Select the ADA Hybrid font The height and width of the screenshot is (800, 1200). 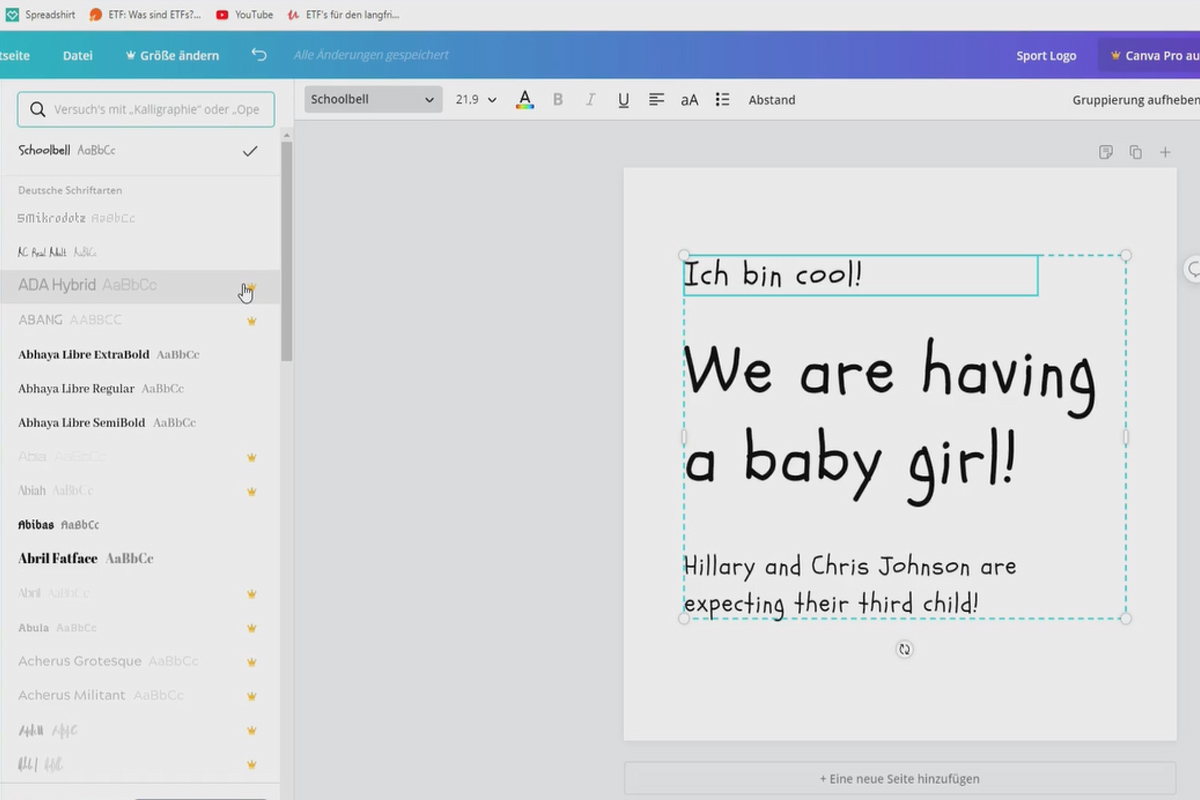(x=140, y=285)
